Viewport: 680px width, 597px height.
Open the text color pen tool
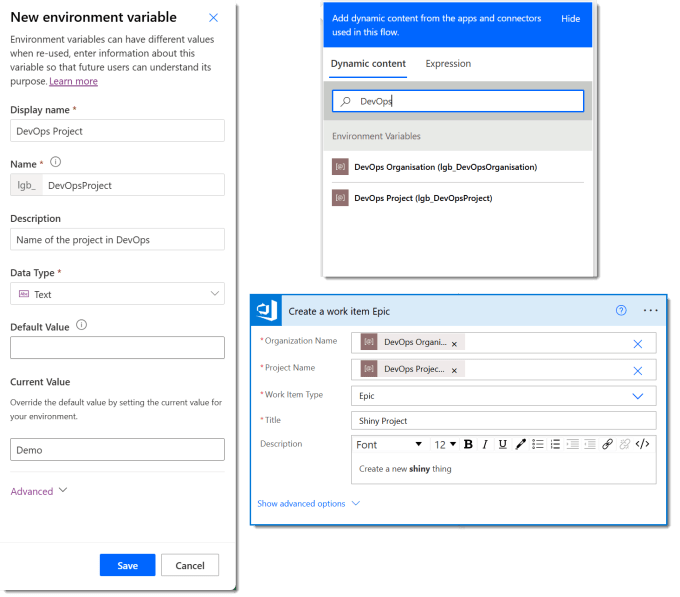coord(520,444)
